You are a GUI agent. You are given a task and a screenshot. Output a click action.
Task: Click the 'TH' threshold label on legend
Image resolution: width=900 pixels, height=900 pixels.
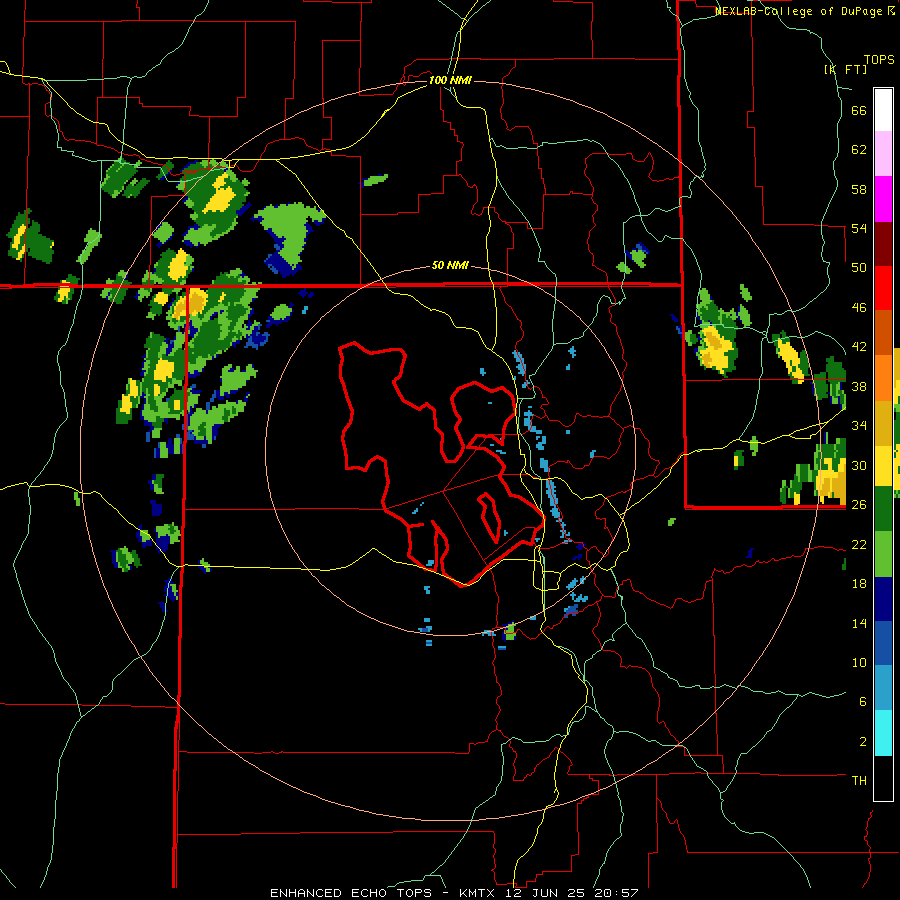[x=859, y=781]
